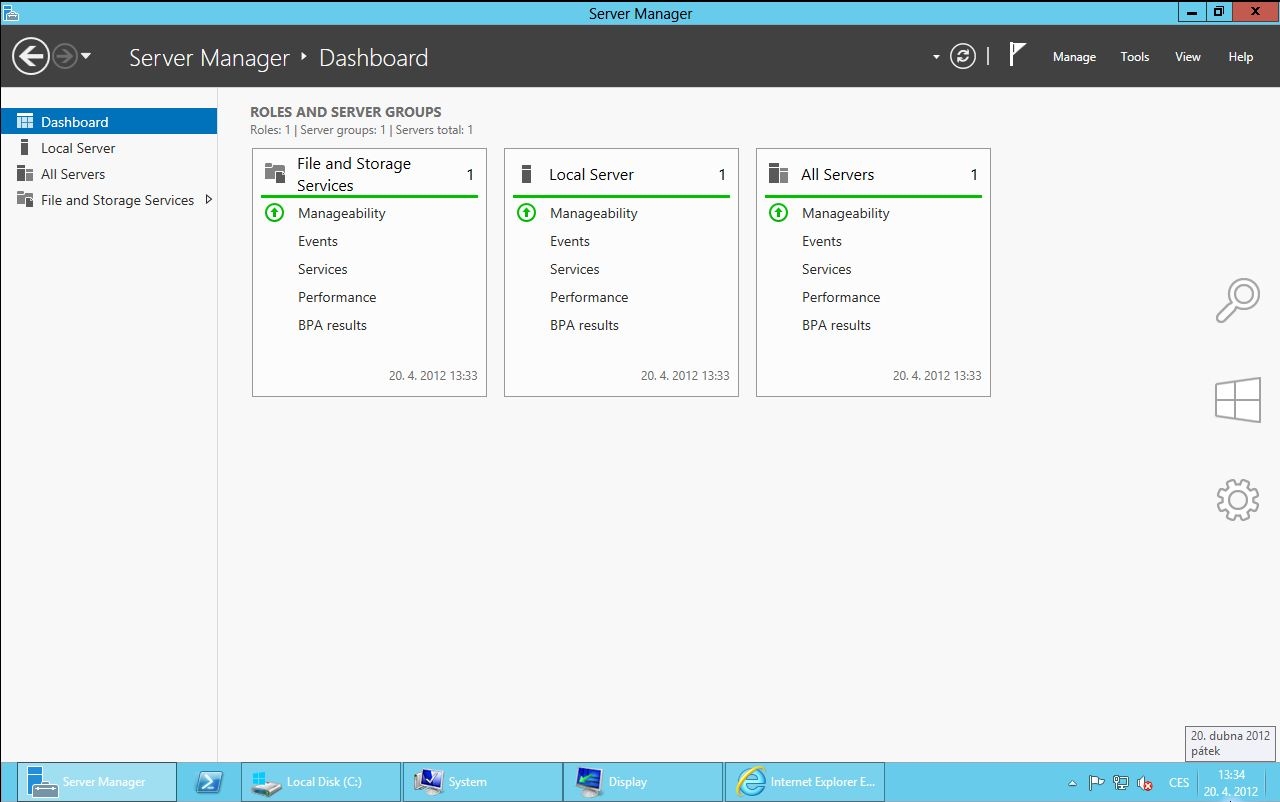This screenshot has width=1280, height=802.
Task: Open Services in All Servers tile
Action: point(827,269)
